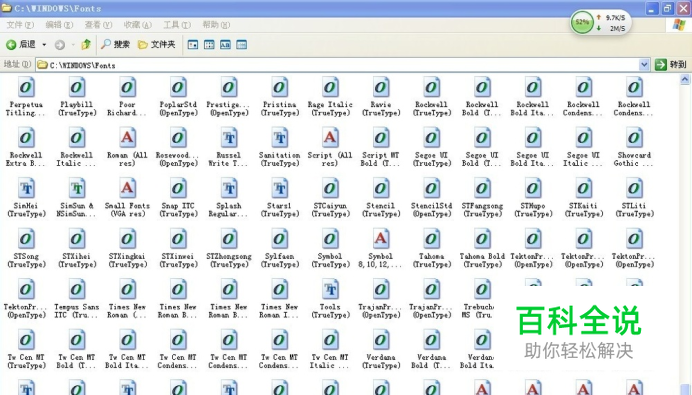Open the 帮助 (Help) menu
692x395 pixels.
216,25
